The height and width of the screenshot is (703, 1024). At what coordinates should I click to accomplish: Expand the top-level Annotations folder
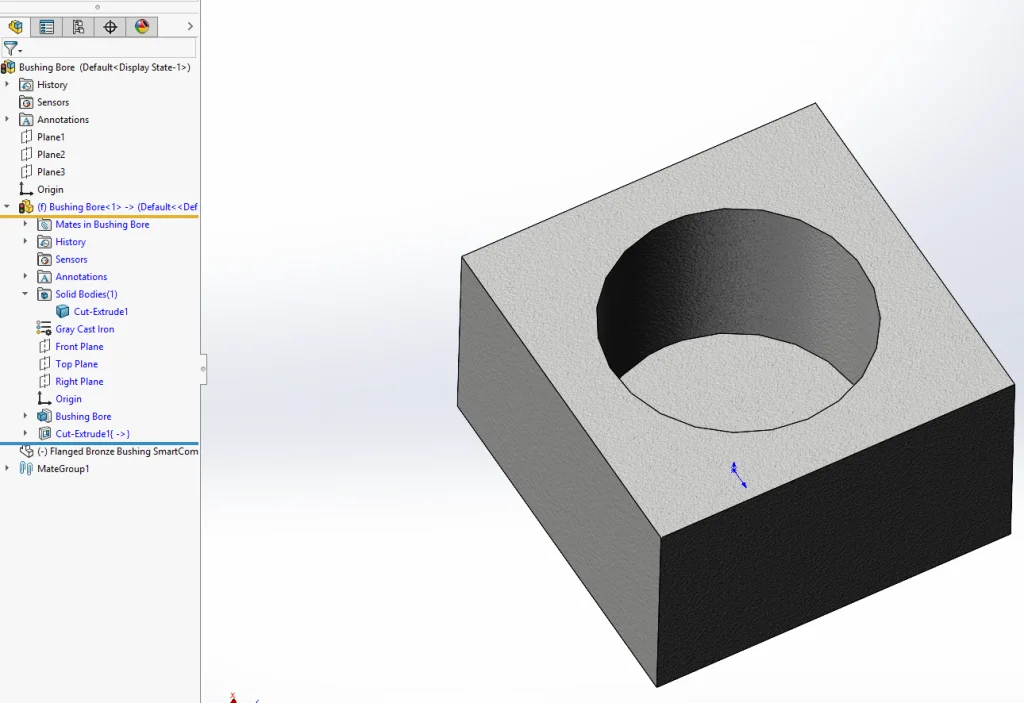7,119
